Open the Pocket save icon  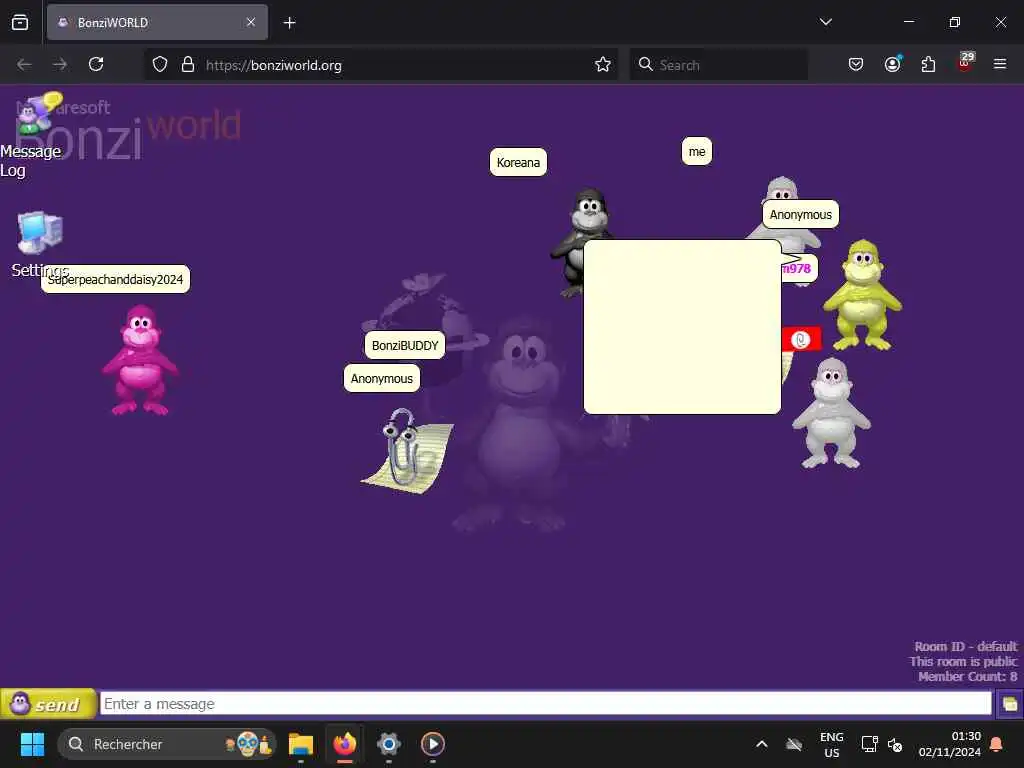(x=856, y=64)
